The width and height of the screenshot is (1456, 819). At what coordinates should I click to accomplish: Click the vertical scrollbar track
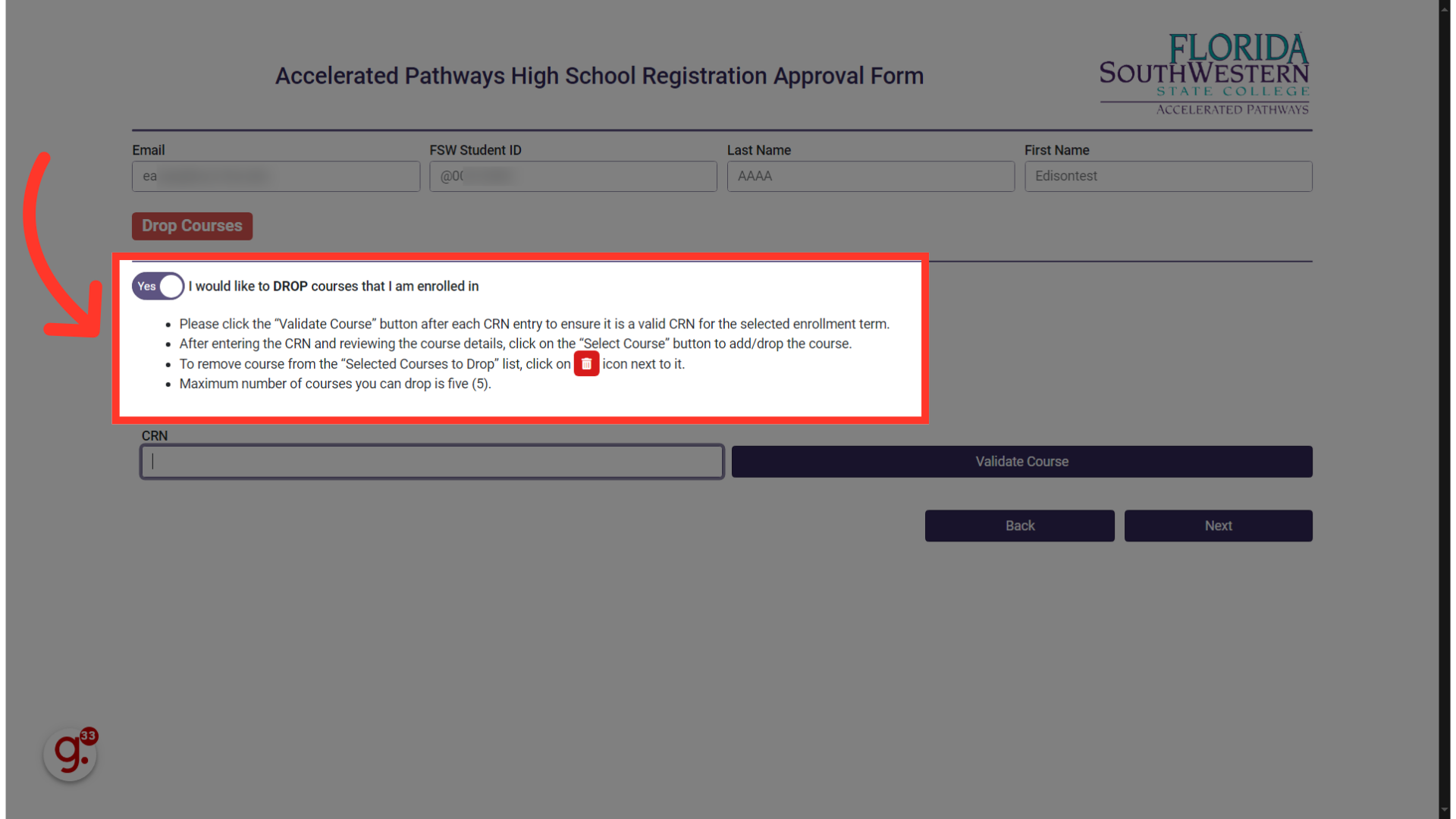1447,409
